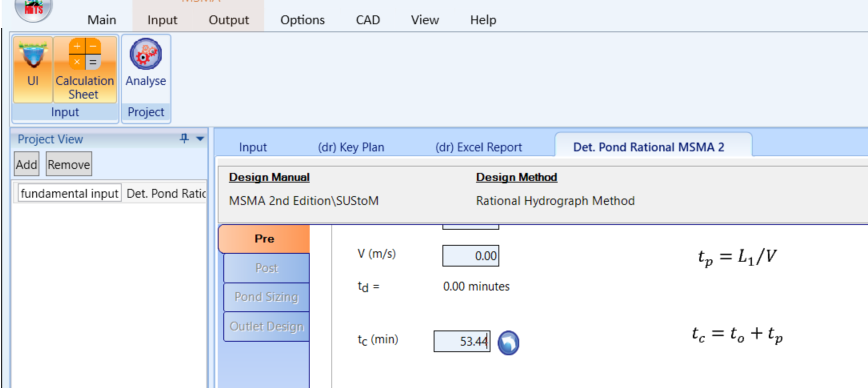Image resolution: width=868 pixels, height=388 pixels.
Task: Select the Pre side tab
Action: (x=264, y=239)
